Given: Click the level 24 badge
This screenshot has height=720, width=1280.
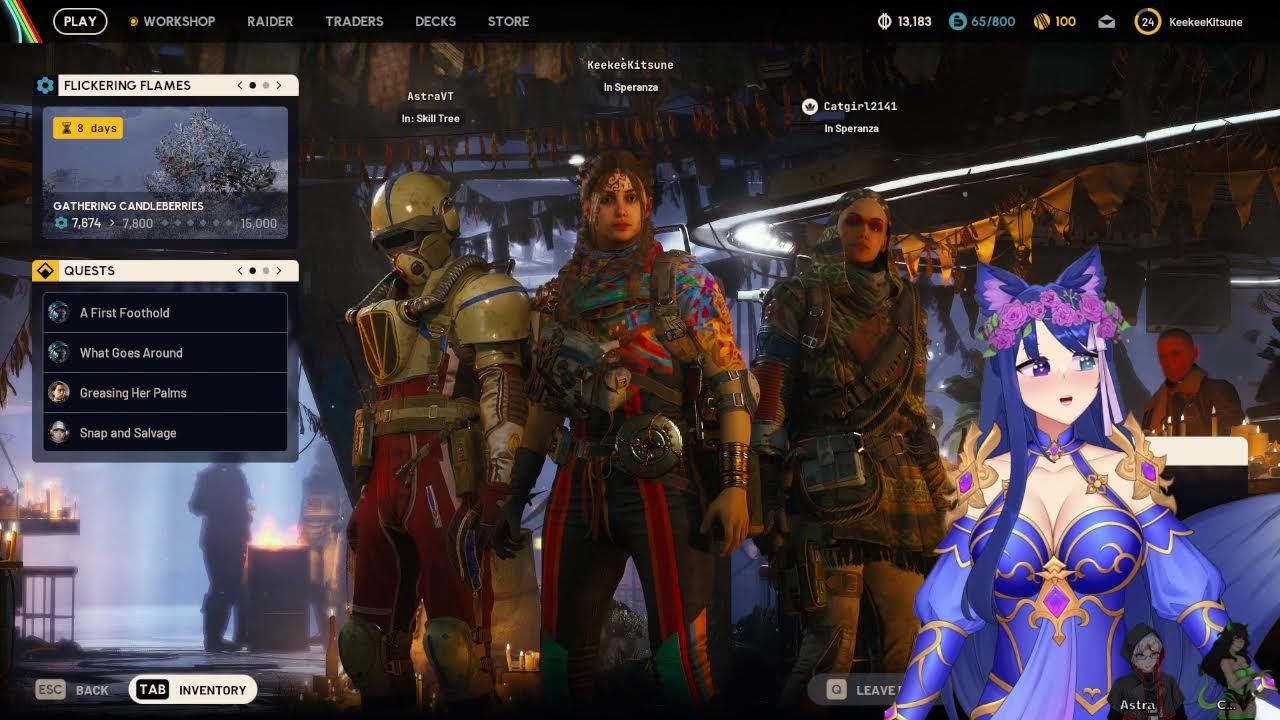Looking at the screenshot, I should pos(1147,21).
